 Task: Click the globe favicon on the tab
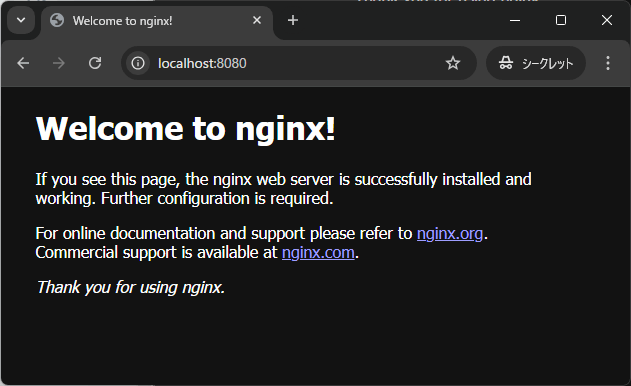click(57, 20)
